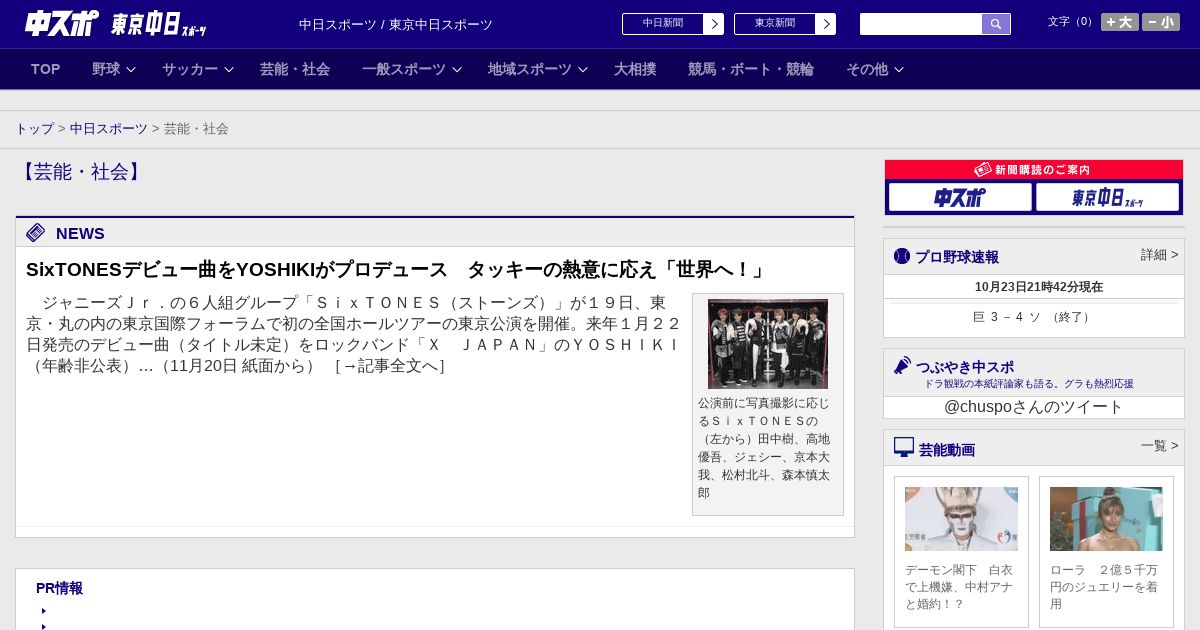Open the 一般スポーツ menu
Screen dimensions: 1200x630
(x=404, y=69)
